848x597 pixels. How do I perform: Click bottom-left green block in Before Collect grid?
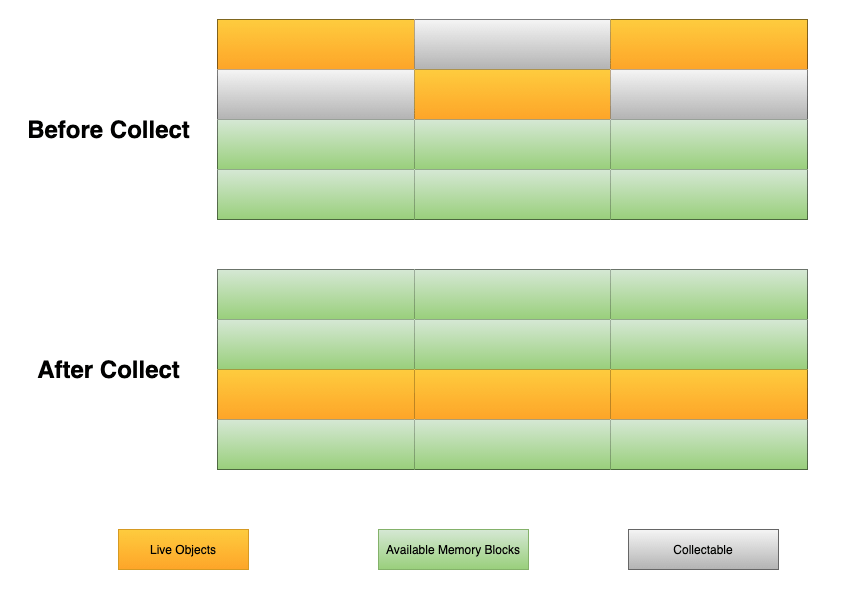point(316,194)
